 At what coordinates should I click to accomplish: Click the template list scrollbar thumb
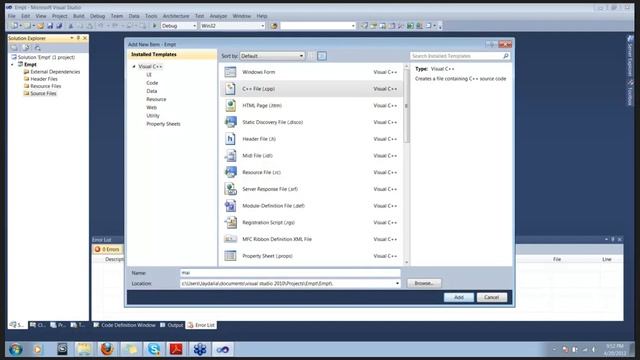tap(406, 106)
